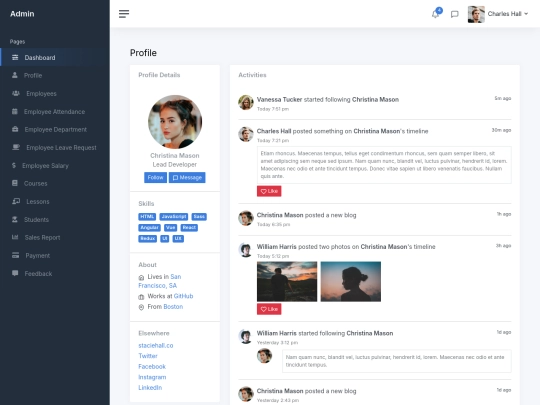Click the Sass skill tag
The image size is (540, 405).
(199, 217)
